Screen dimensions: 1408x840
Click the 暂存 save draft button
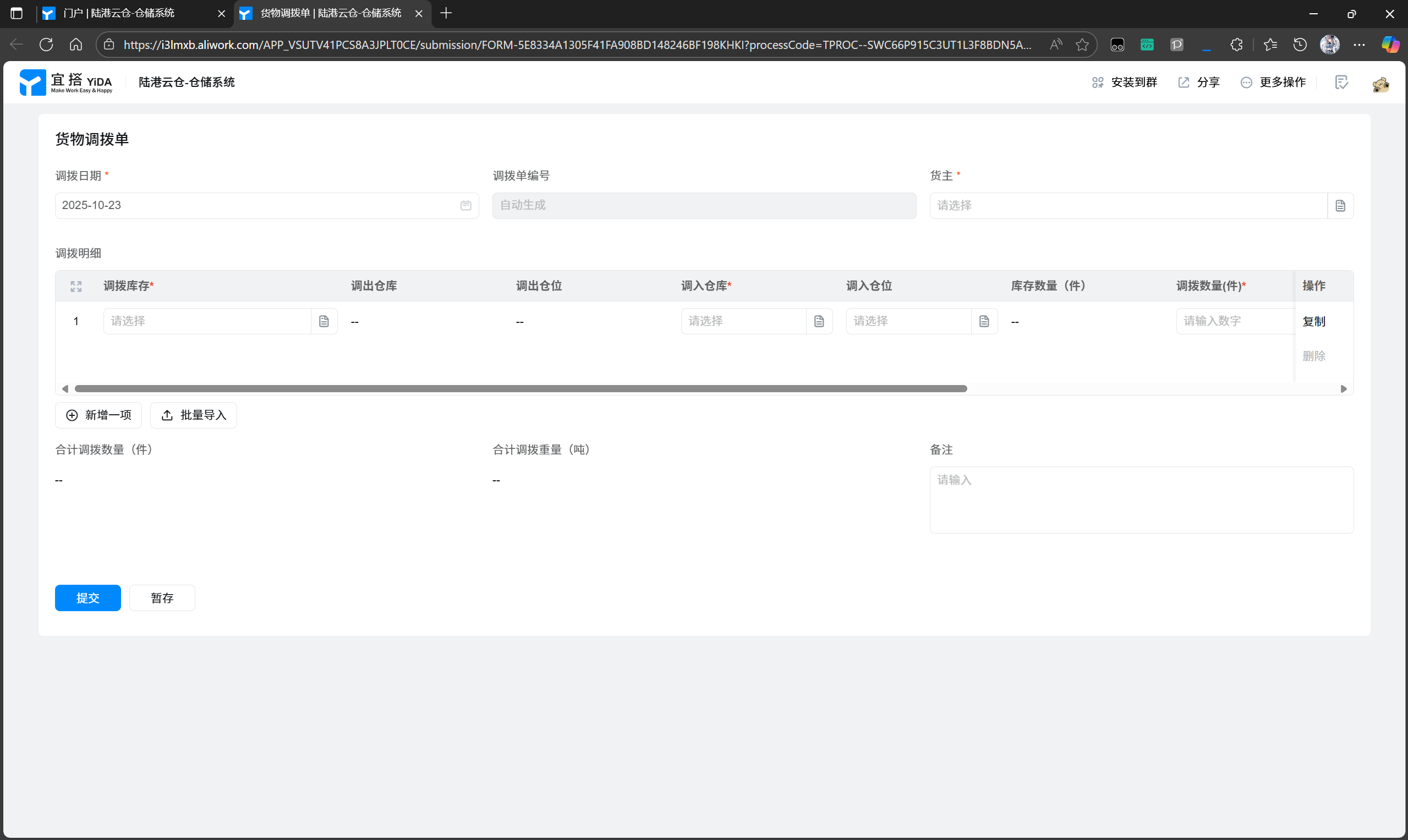click(162, 598)
